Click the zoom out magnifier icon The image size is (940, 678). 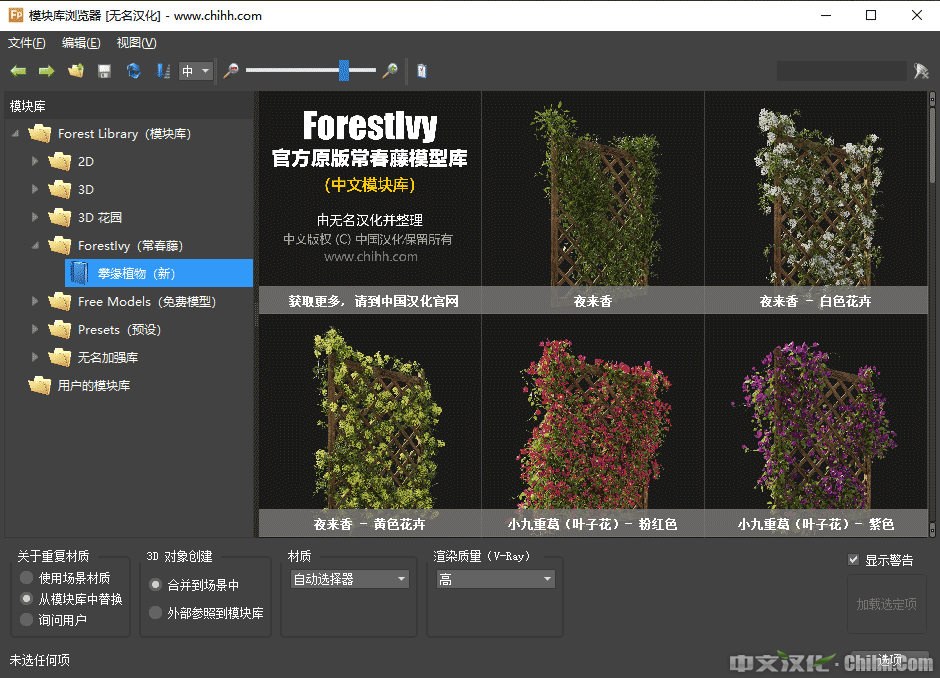231,71
